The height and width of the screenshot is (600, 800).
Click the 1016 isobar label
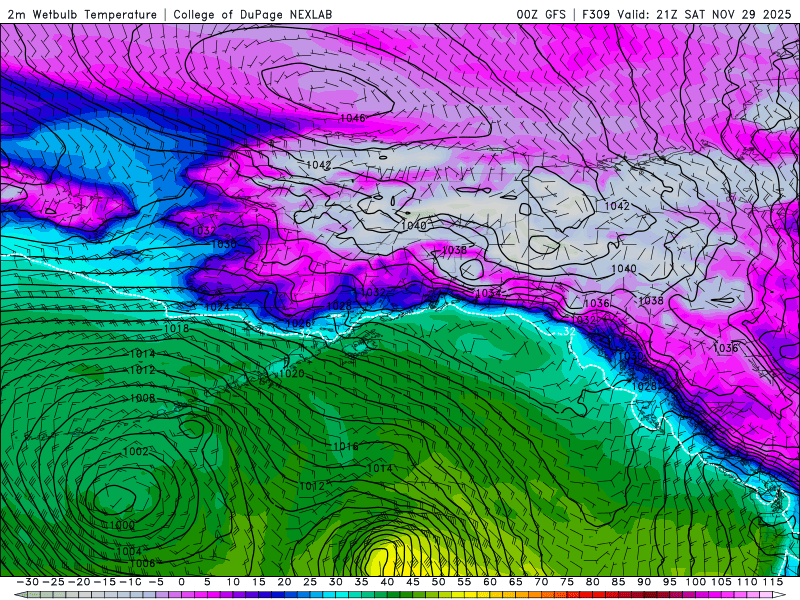pyautogui.click(x=345, y=446)
